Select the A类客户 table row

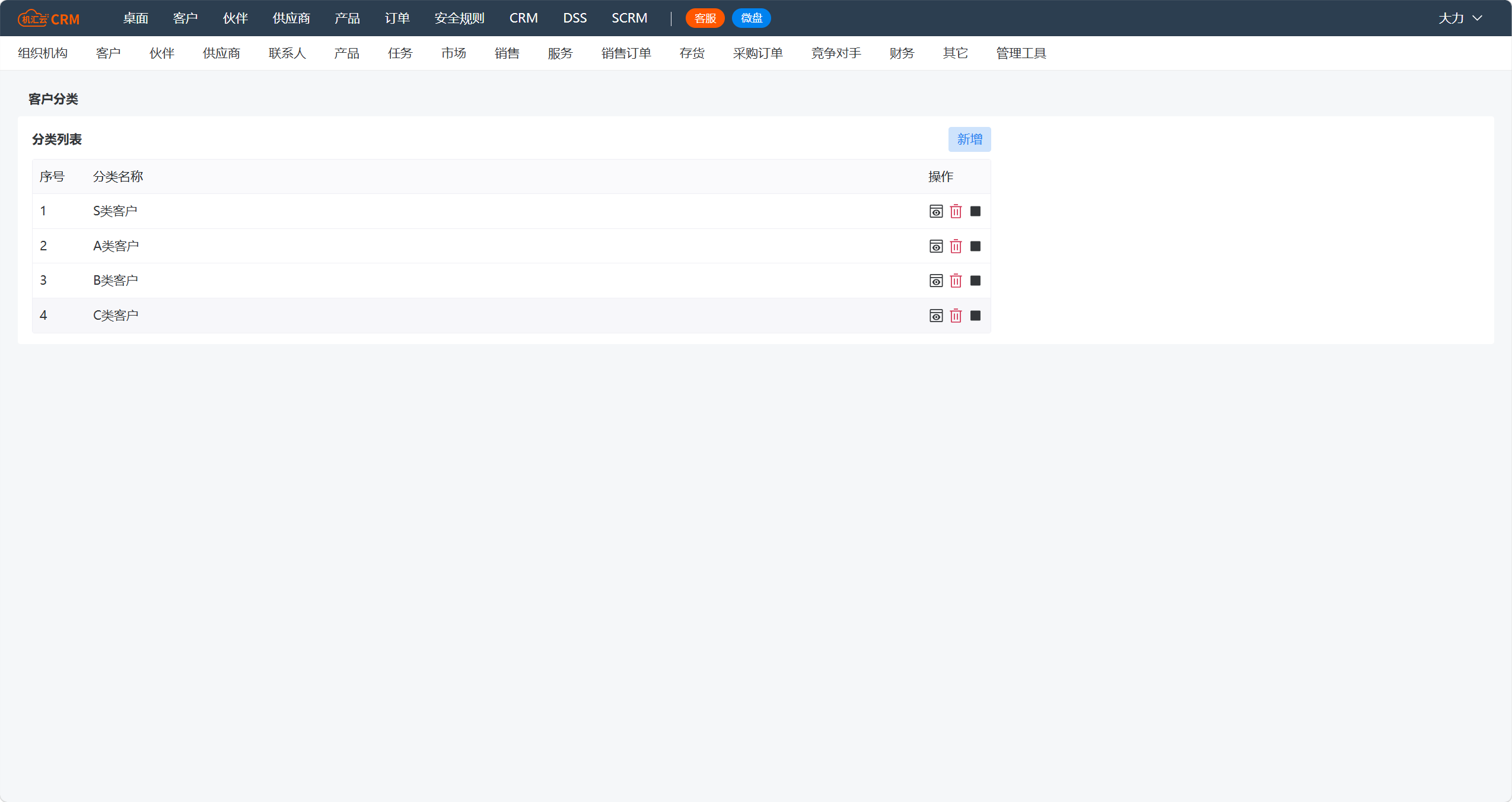click(x=511, y=246)
